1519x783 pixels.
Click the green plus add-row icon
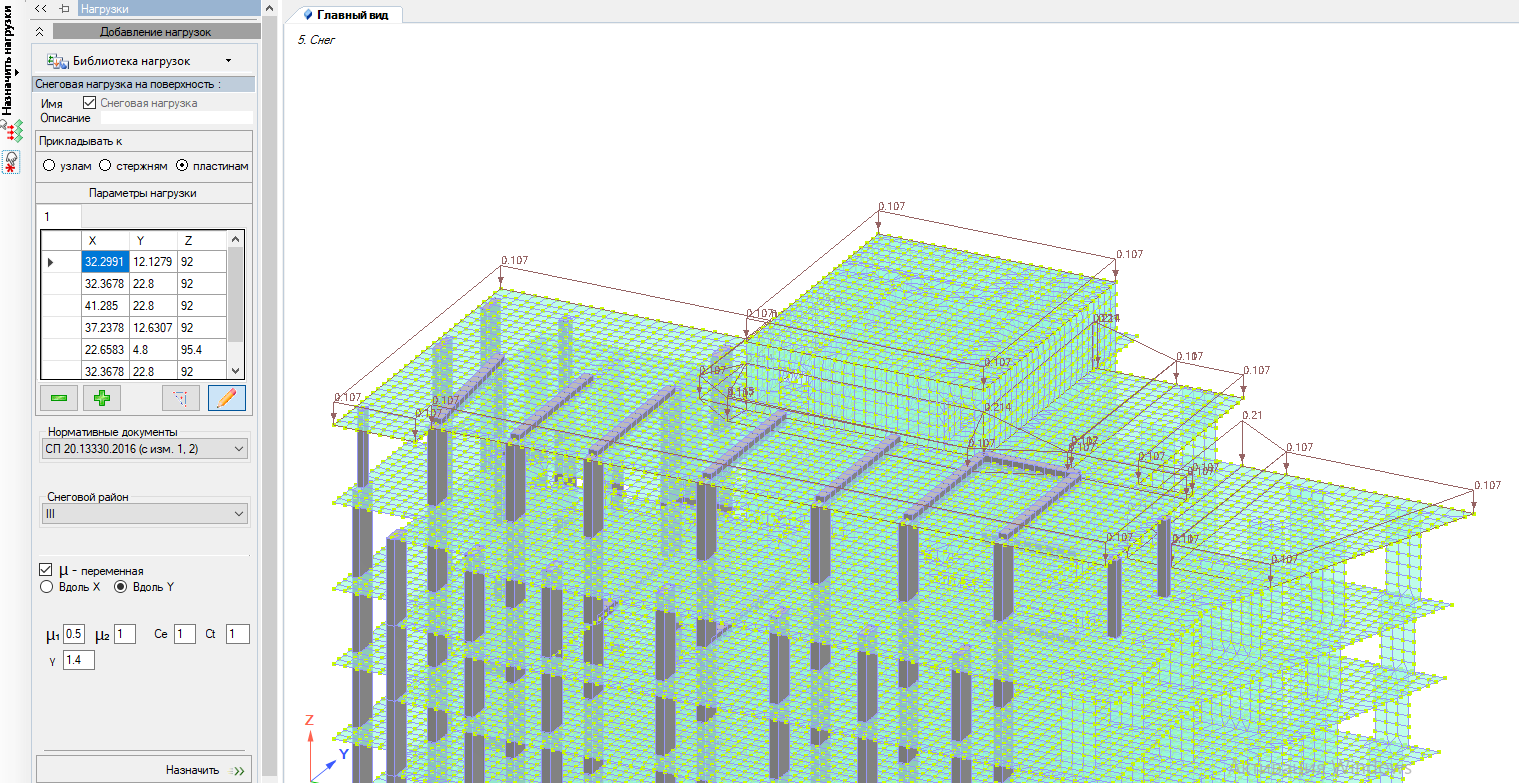click(x=101, y=398)
